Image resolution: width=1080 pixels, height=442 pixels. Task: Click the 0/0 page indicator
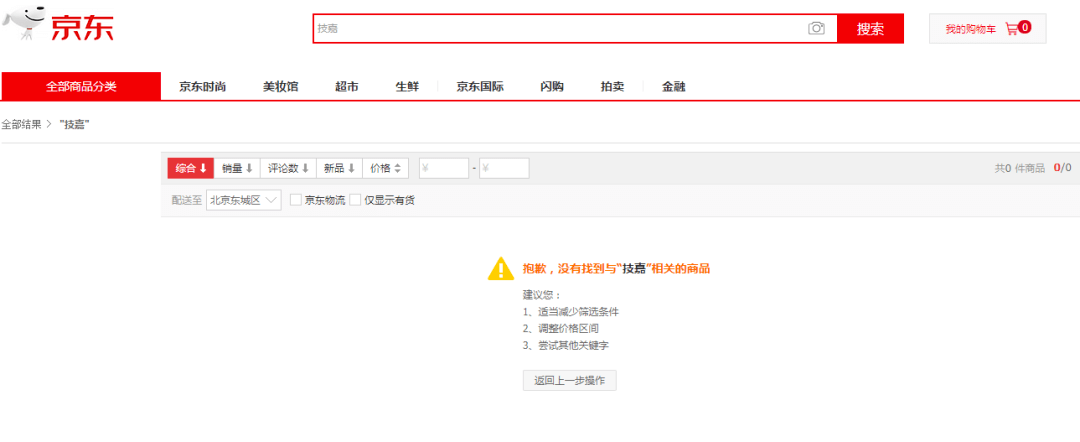click(x=1062, y=168)
